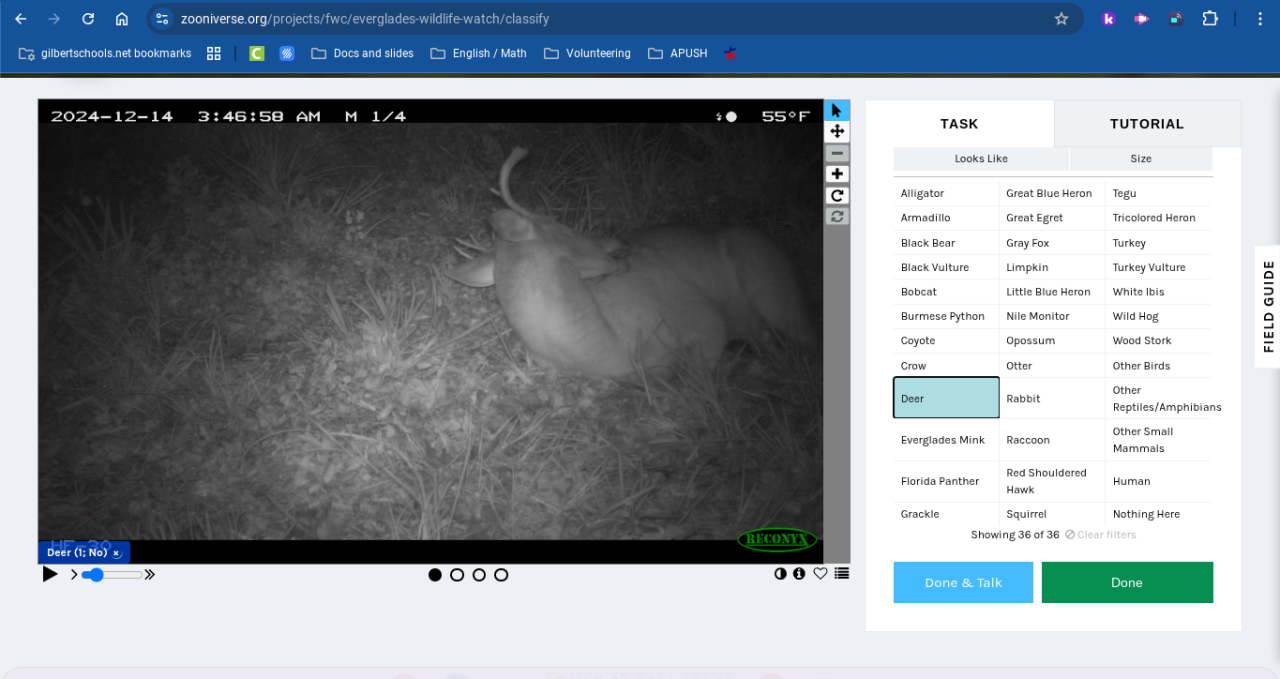Activate the pan/move image tool
This screenshot has width=1280, height=679.
[837, 131]
